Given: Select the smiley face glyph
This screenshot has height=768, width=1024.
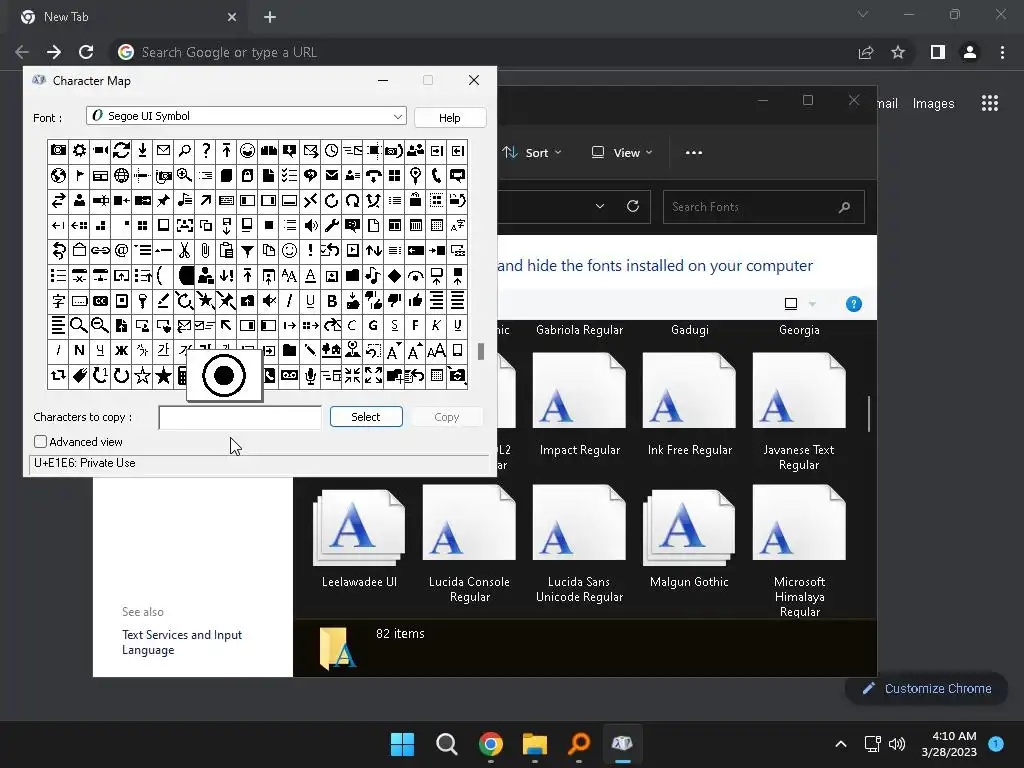Looking at the screenshot, I should click(x=289, y=250).
